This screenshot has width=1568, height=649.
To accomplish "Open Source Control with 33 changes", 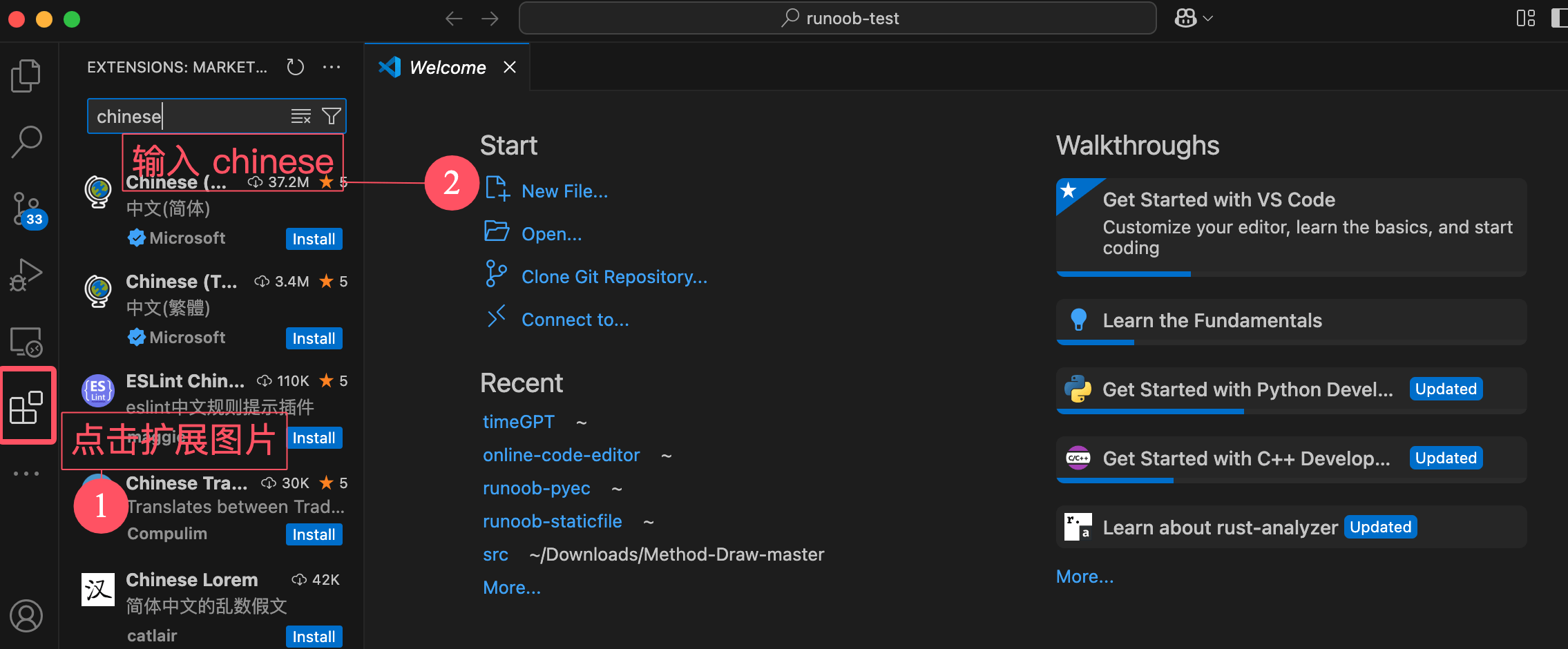I will 26,209.
